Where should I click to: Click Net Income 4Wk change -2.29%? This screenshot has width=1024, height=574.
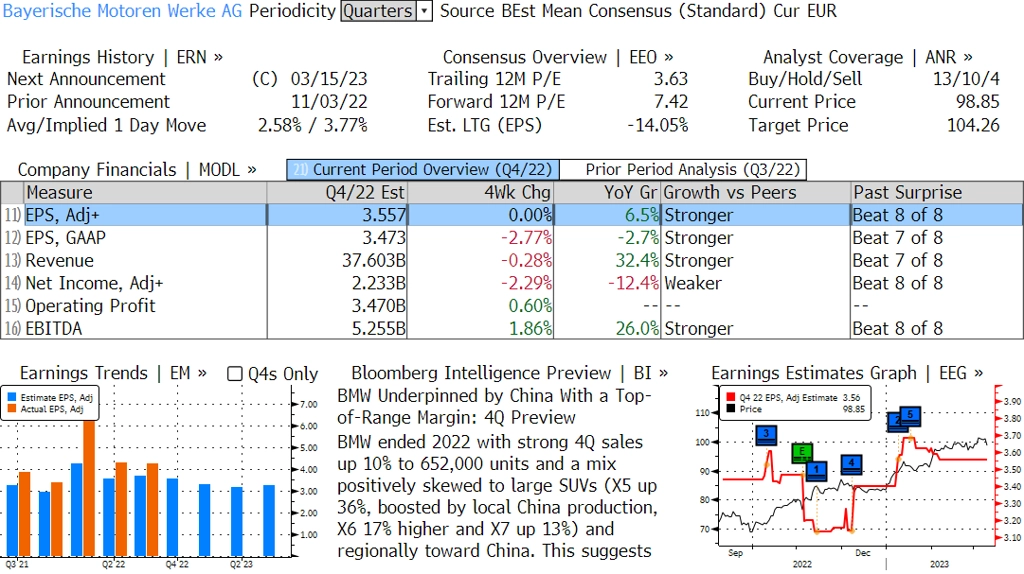[526, 283]
